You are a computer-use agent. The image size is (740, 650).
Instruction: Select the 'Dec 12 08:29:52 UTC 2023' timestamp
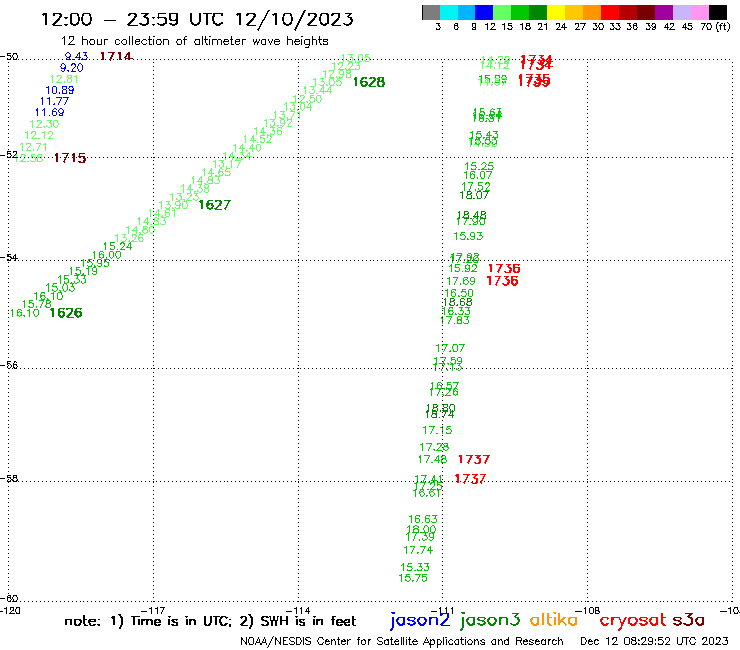click(x=654, y=641)
